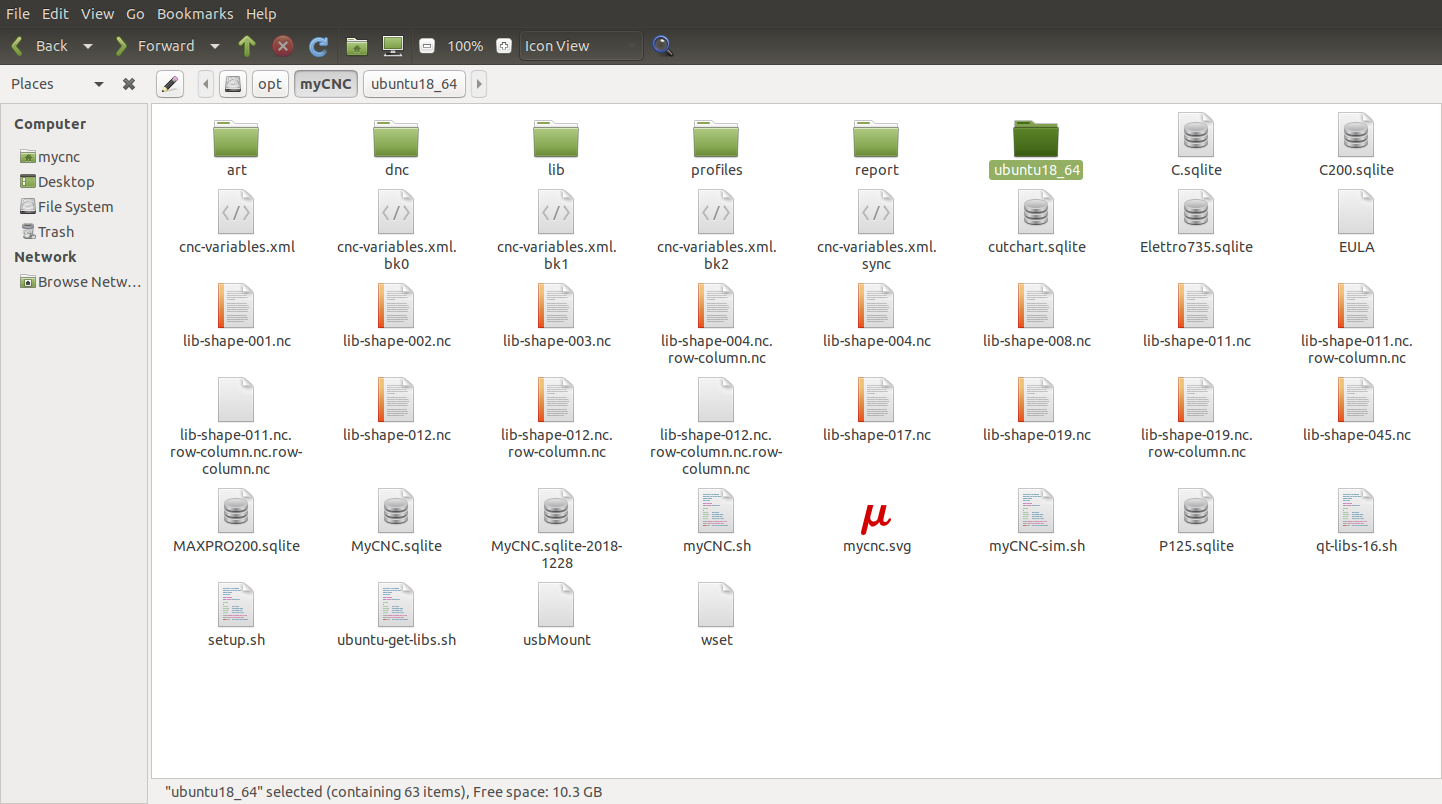
Task: Click the Zoom in plus icon
Action: 504,46
